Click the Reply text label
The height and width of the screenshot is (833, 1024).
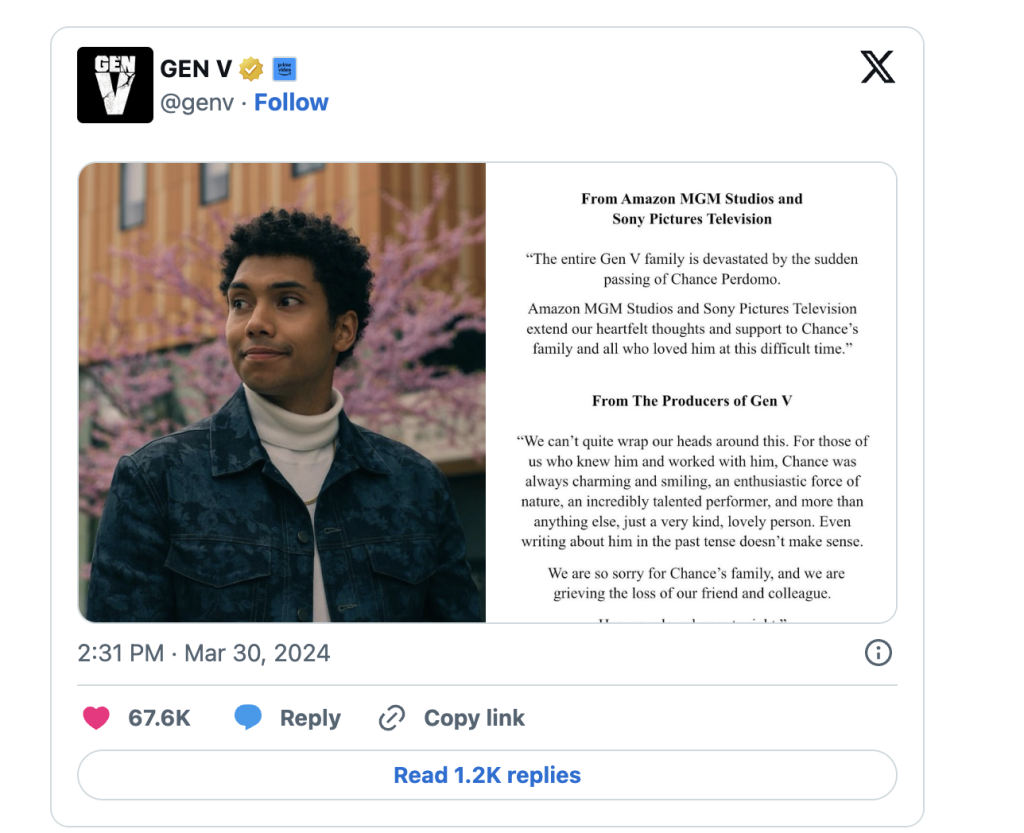tap(310, 718)
